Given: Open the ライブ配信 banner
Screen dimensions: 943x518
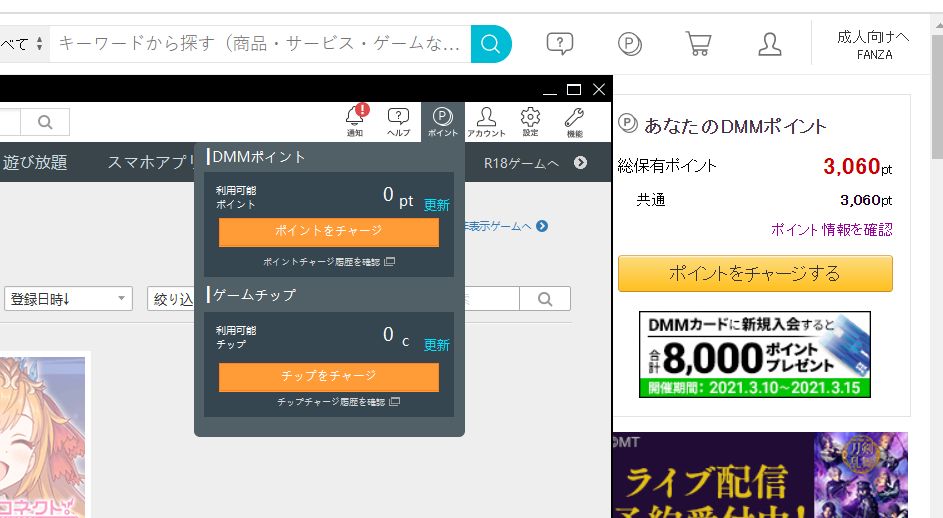Looking at the screenshot, I should (x=760, y=475).
